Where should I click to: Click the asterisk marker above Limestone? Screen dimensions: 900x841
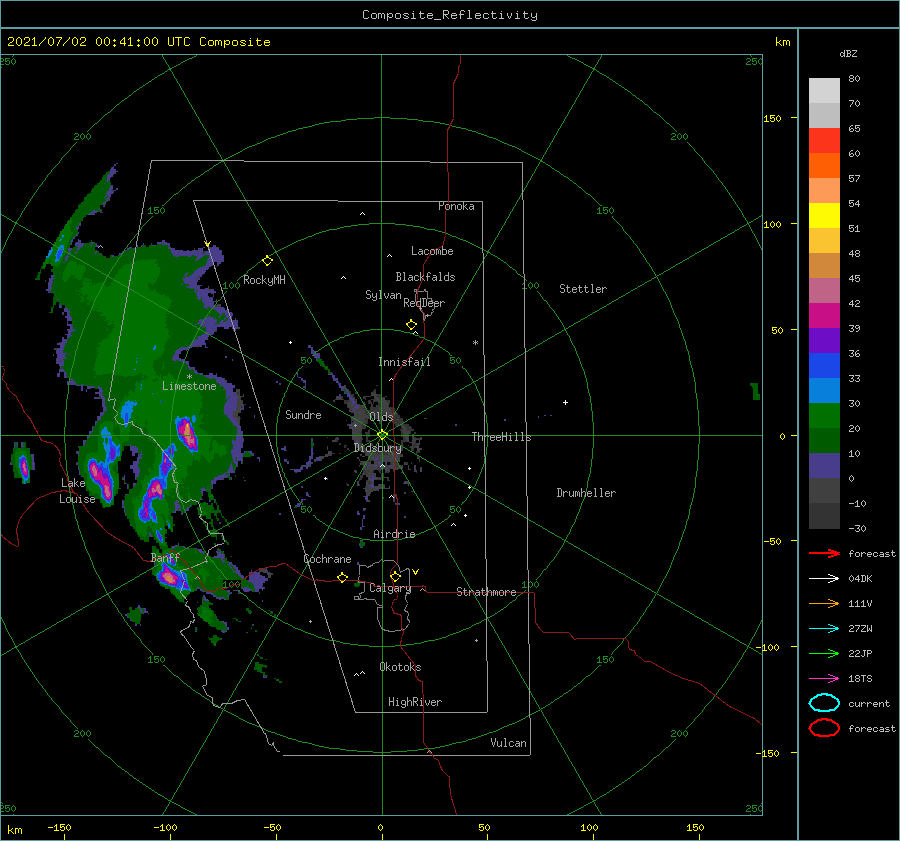tap(189, 377)
